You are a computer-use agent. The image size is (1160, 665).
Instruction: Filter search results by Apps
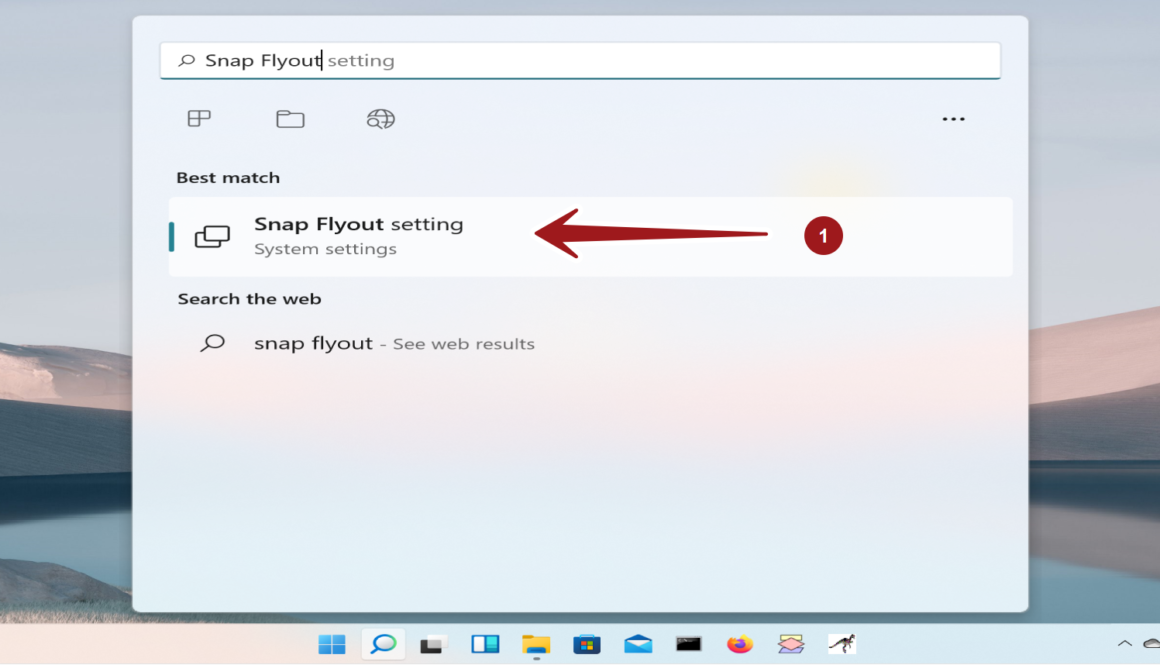tap(199, 119)
